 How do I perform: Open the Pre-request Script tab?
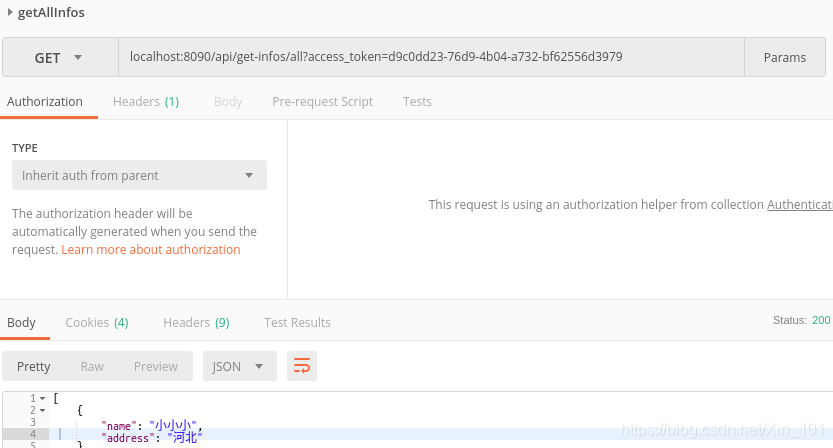pyautogui.click(x=322, y=102)
